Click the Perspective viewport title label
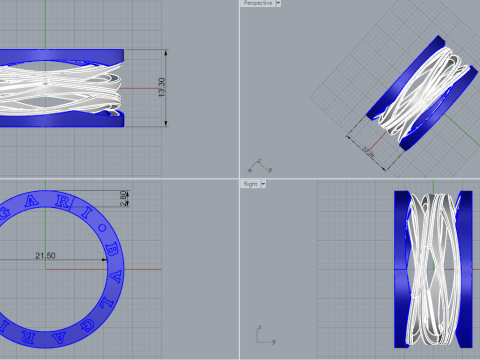 click(258, 3)
